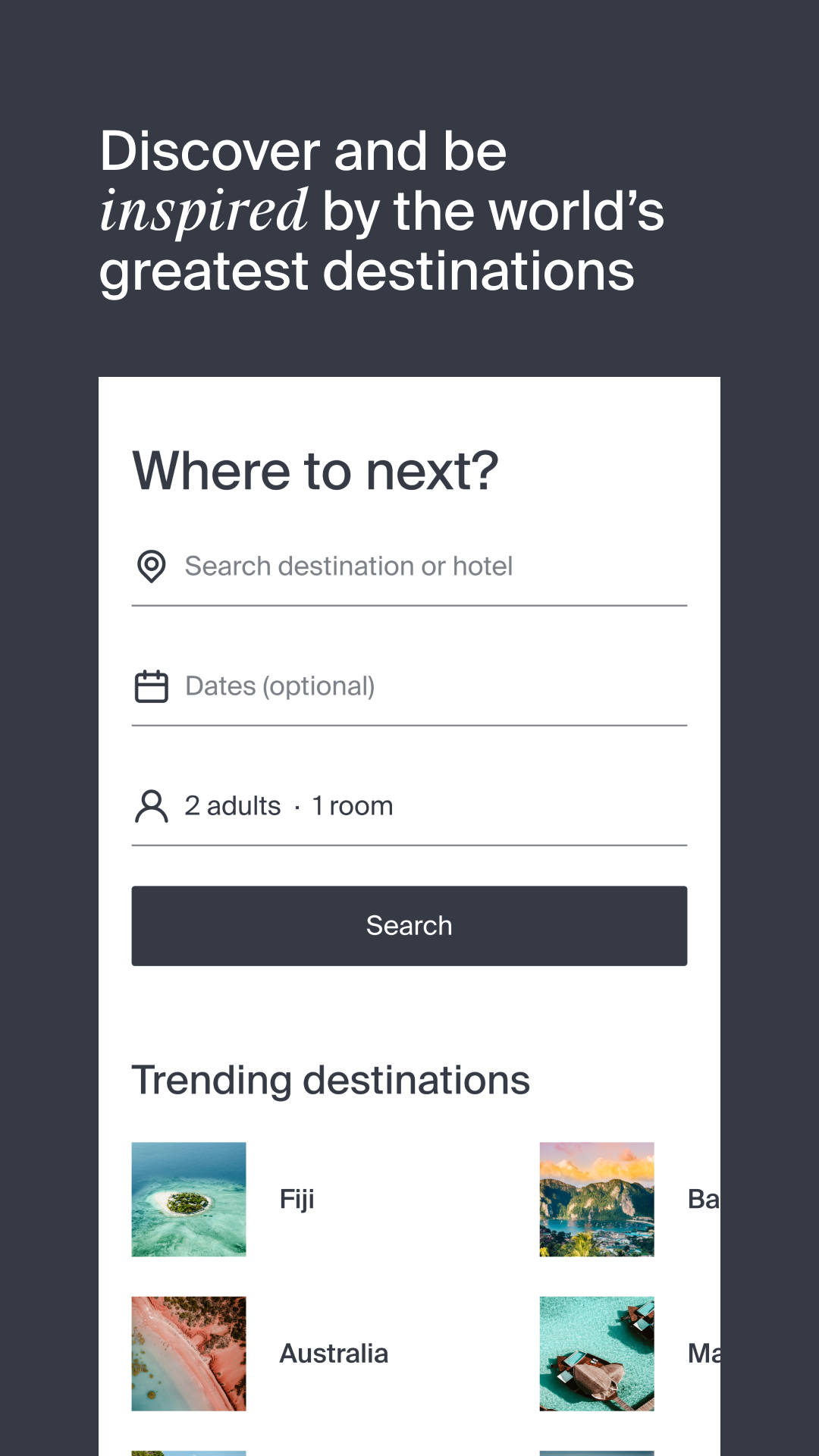
Task: Open the Australia pink beach thumbnail
Action: coord(189,1354)
